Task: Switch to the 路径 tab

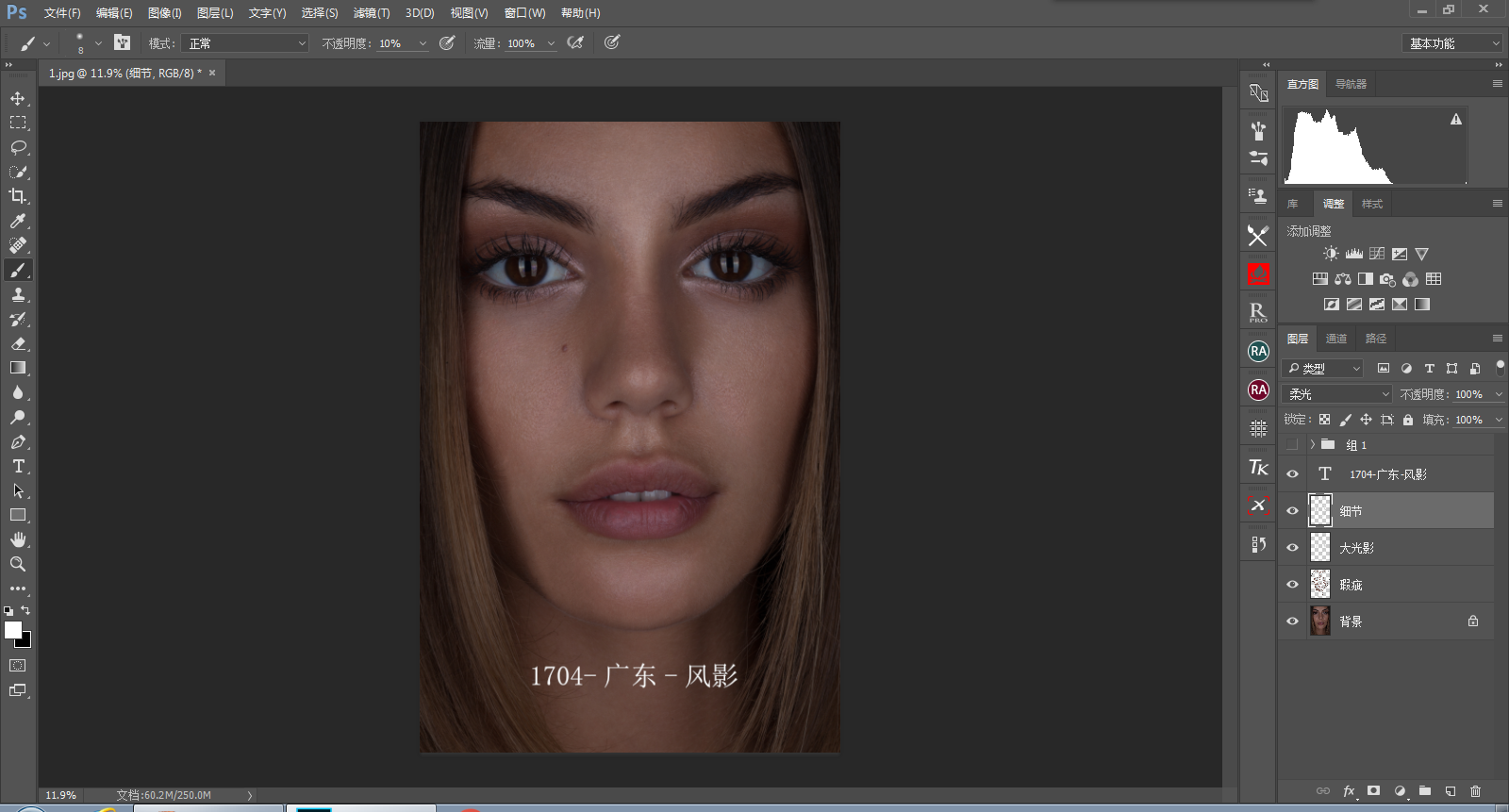Action: click(x=1376, y=339)
